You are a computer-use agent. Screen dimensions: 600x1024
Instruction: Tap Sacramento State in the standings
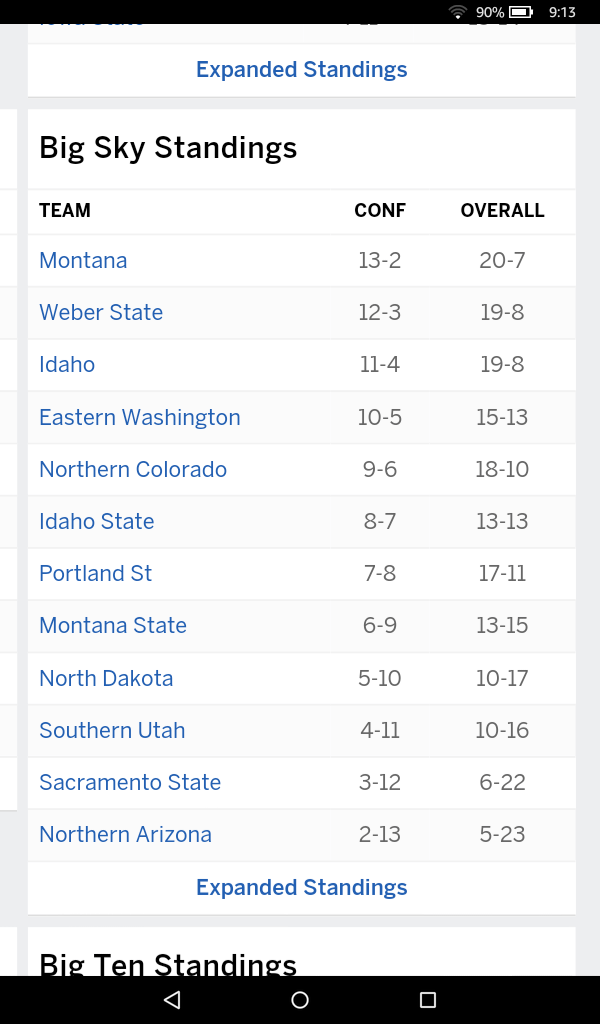click(129, 782)
